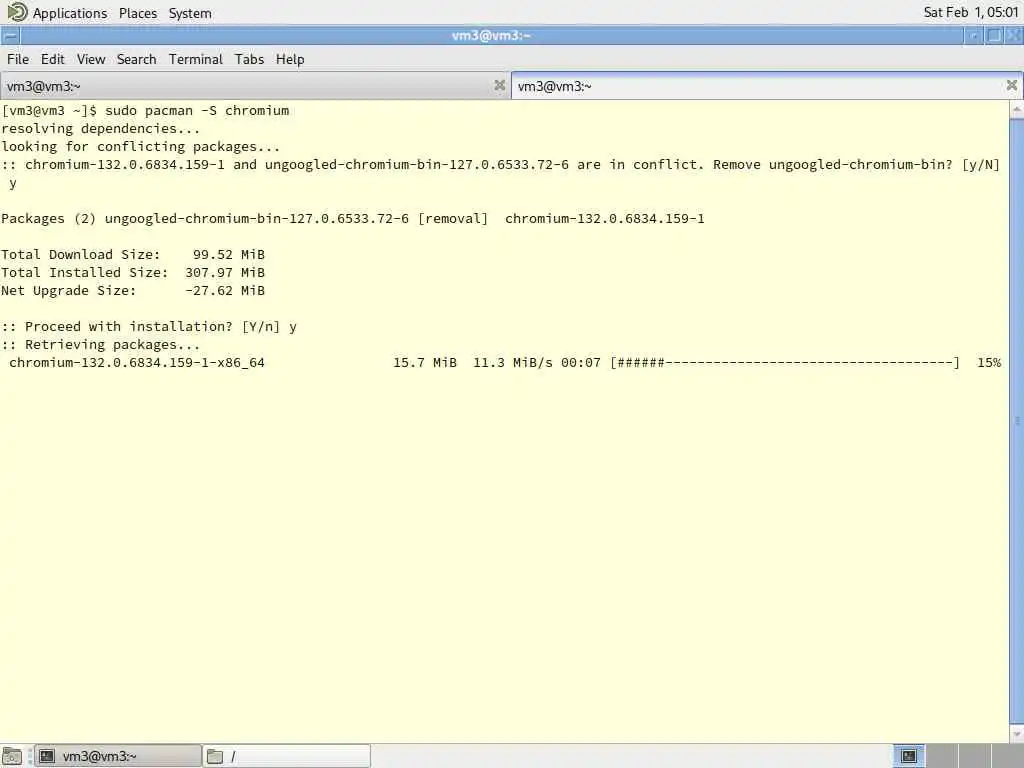Open the terminal Search menu

(x=136, y=59)
